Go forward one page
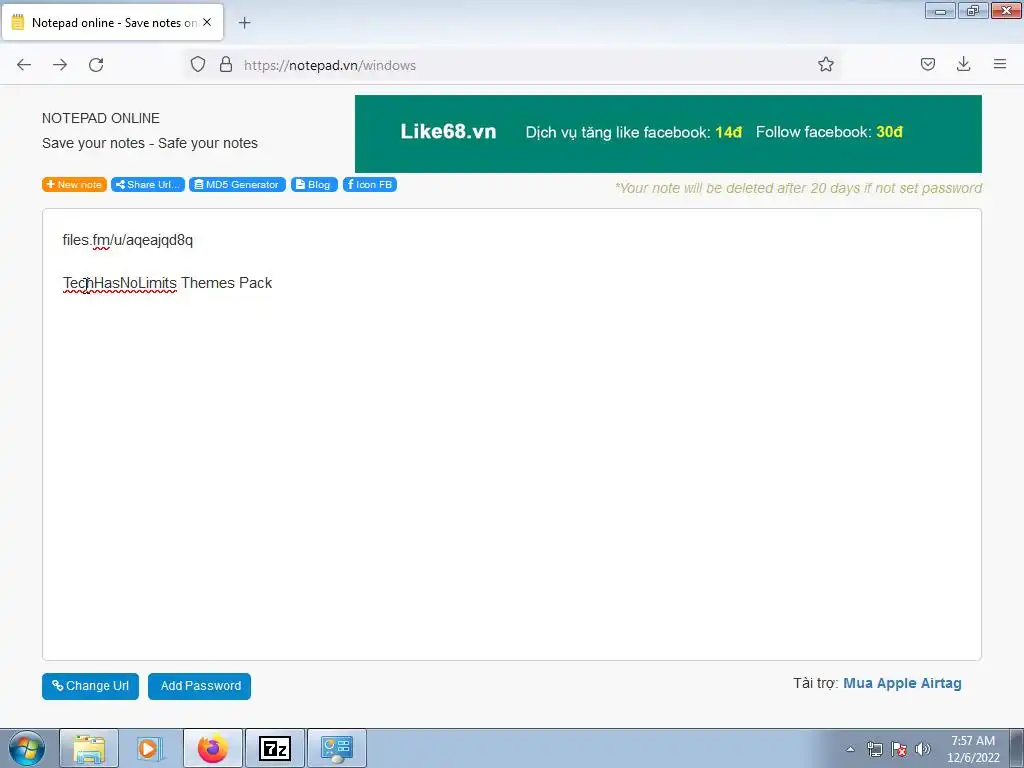The height and width of the screenshot is (768, 1024). coord(60,65)
